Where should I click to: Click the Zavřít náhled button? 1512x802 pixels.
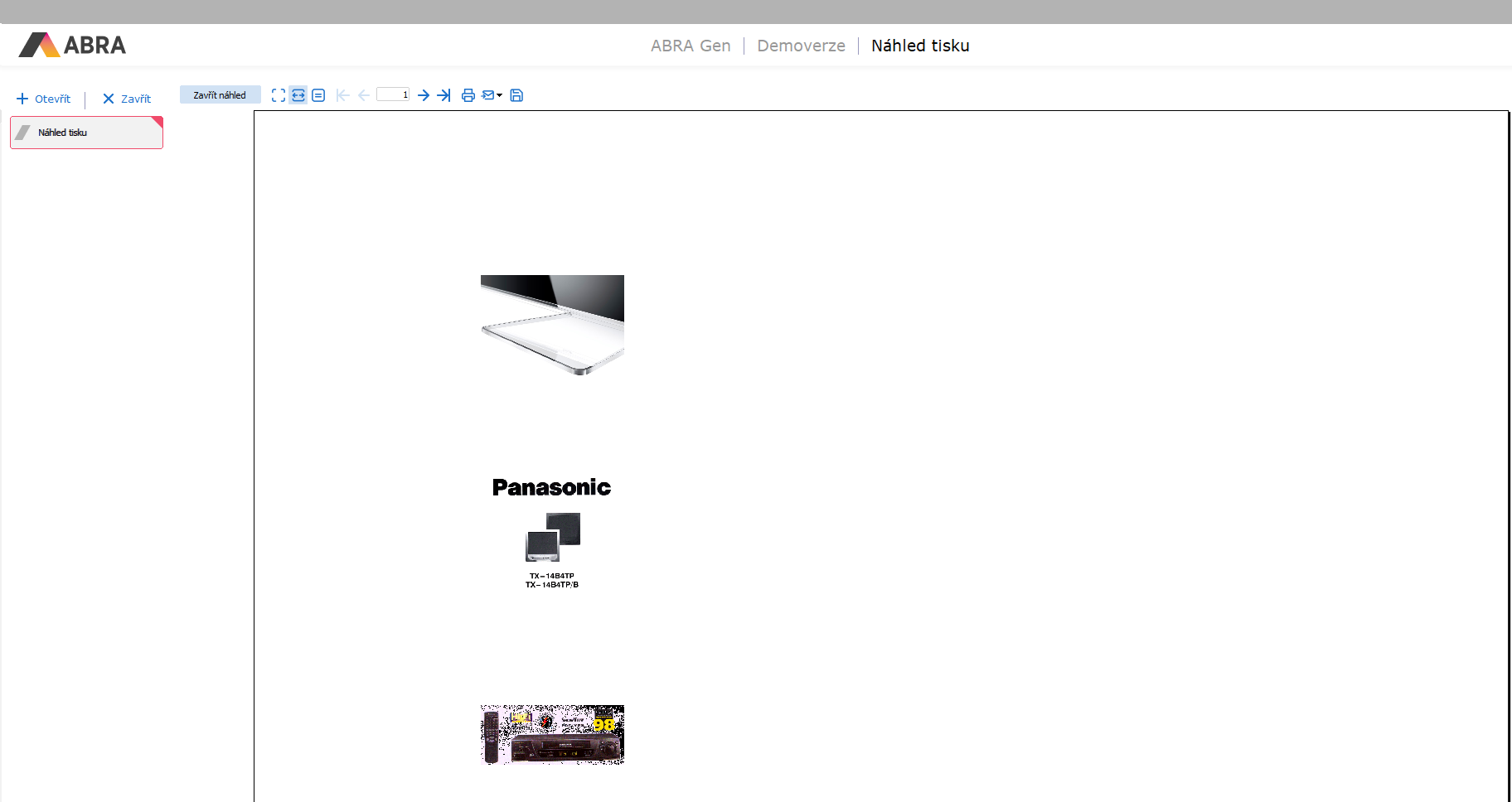pos(220,95)
